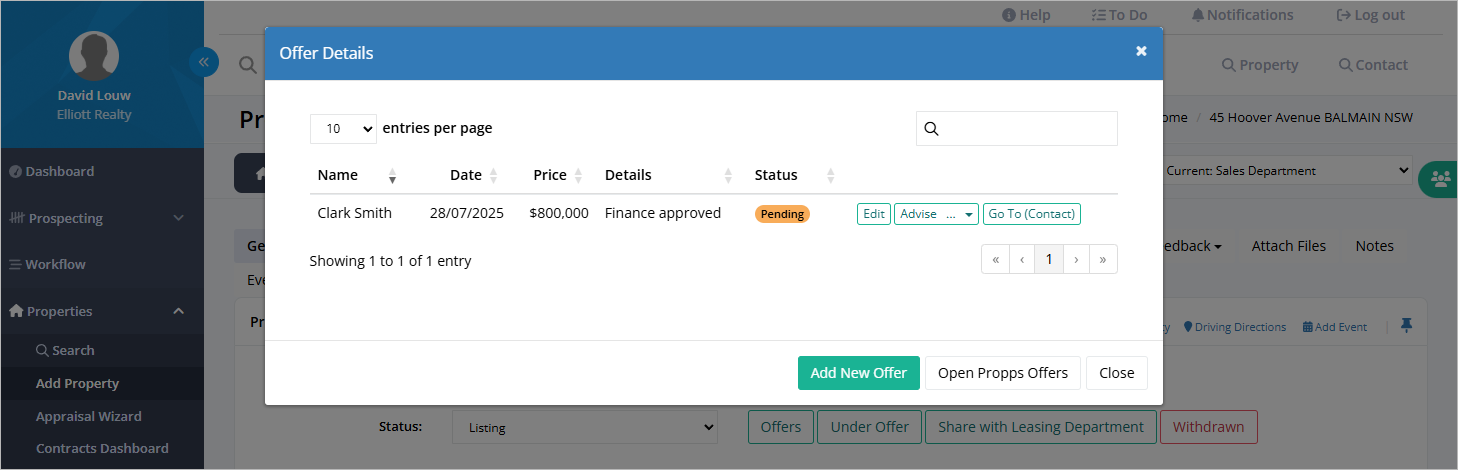The image size is (1458, 470).
Task: Click 28/07/2025 date cell
Action: pos(467,213)
